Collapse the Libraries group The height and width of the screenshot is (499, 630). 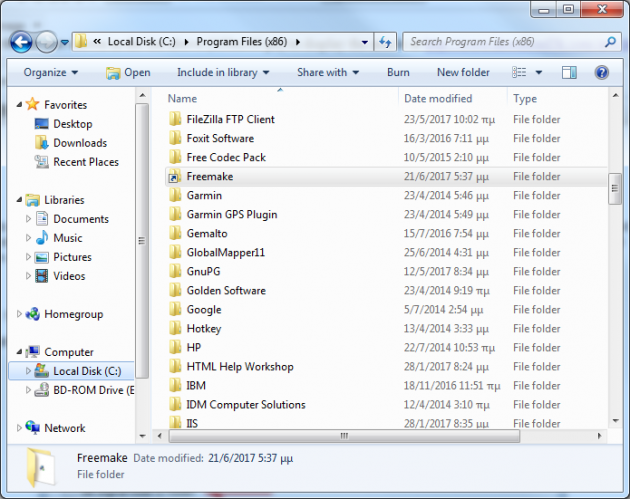[x=19, y=200]
